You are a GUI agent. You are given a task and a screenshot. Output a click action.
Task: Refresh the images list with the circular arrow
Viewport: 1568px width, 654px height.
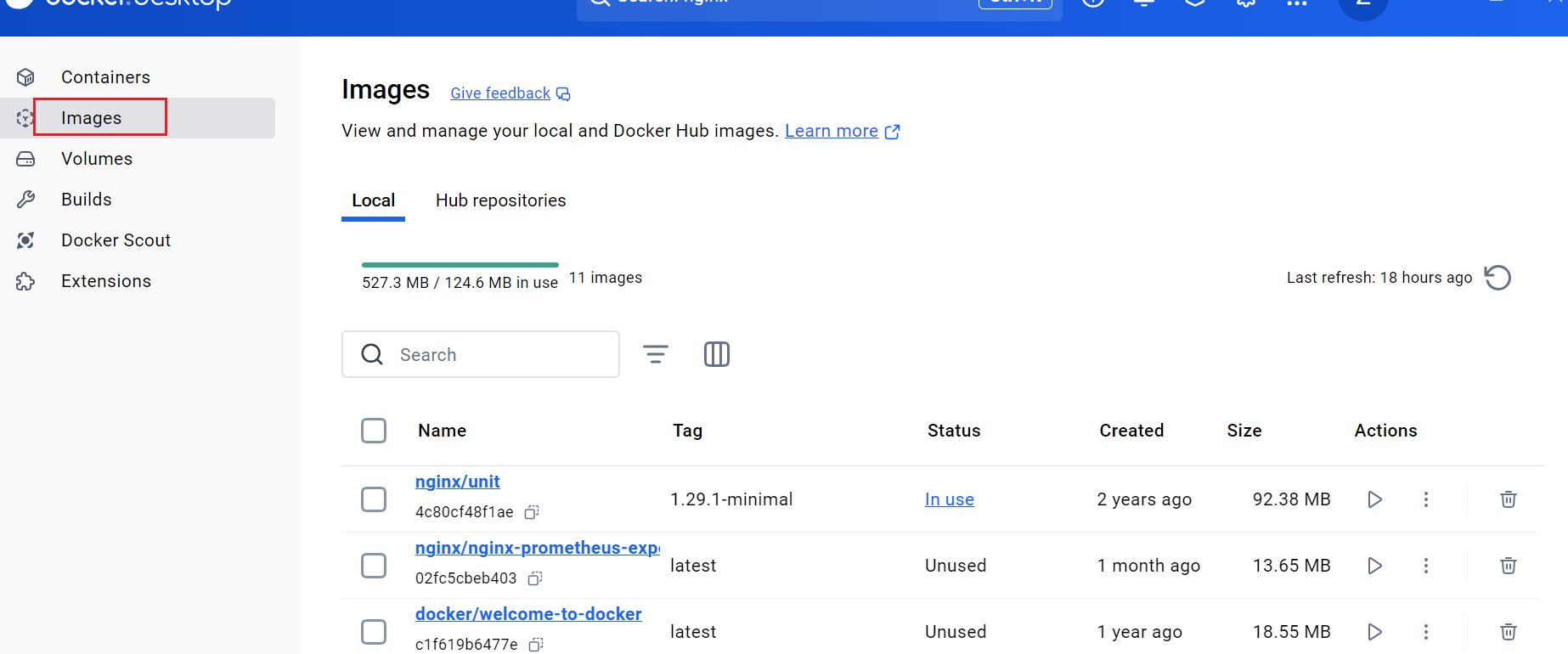(x=1497, y=278)
